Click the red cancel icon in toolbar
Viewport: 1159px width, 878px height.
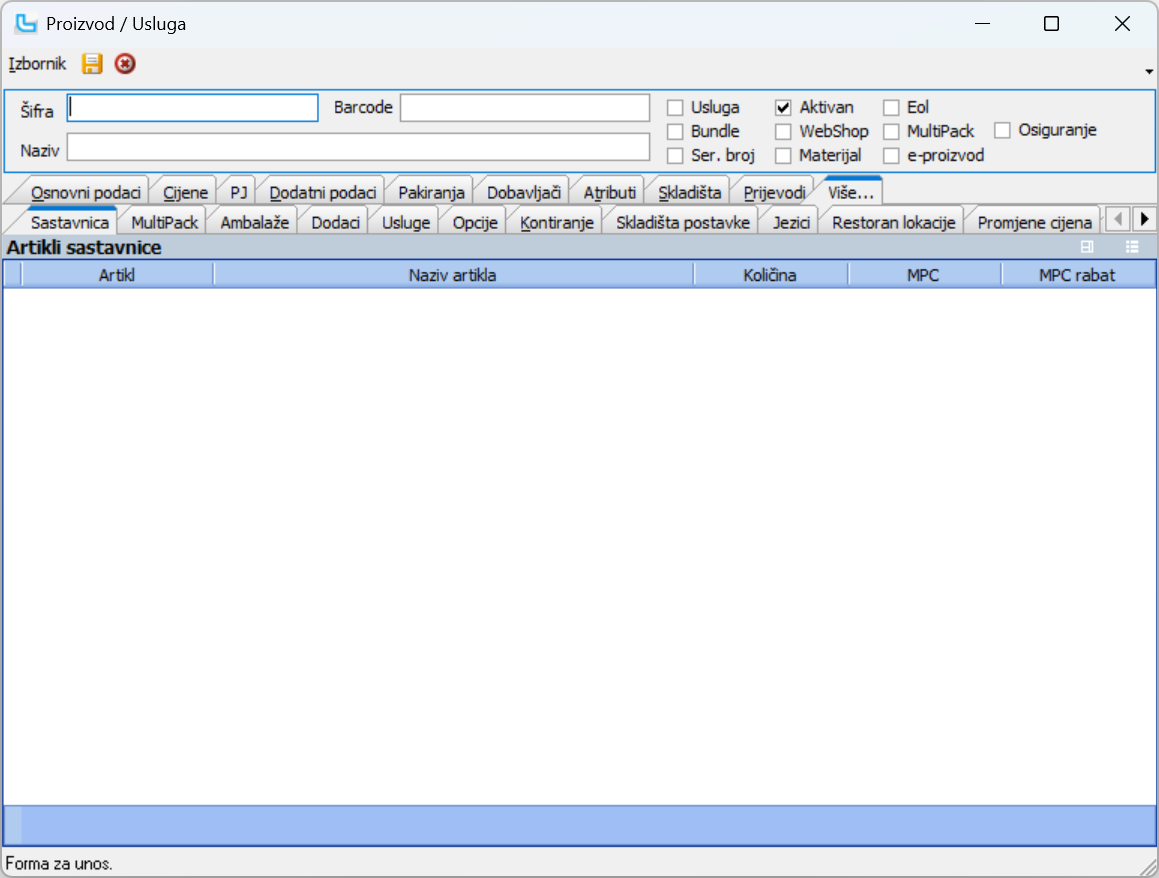[124, 64]
